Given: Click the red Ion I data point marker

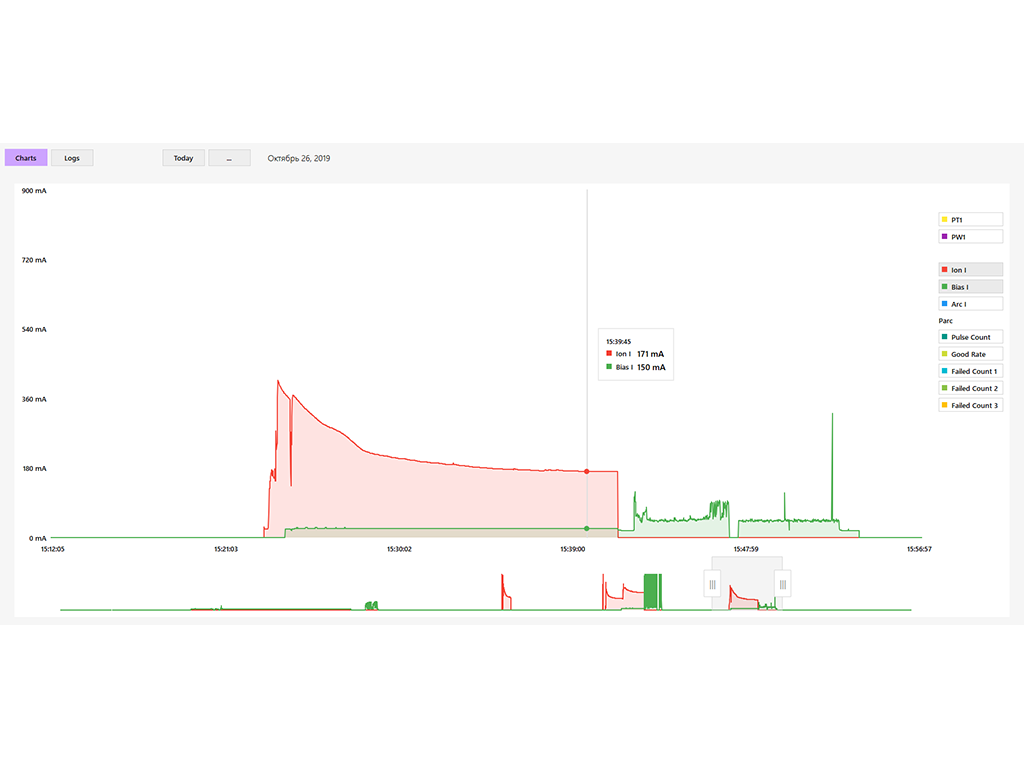Looking at the screenshot, I should (587, 471).
